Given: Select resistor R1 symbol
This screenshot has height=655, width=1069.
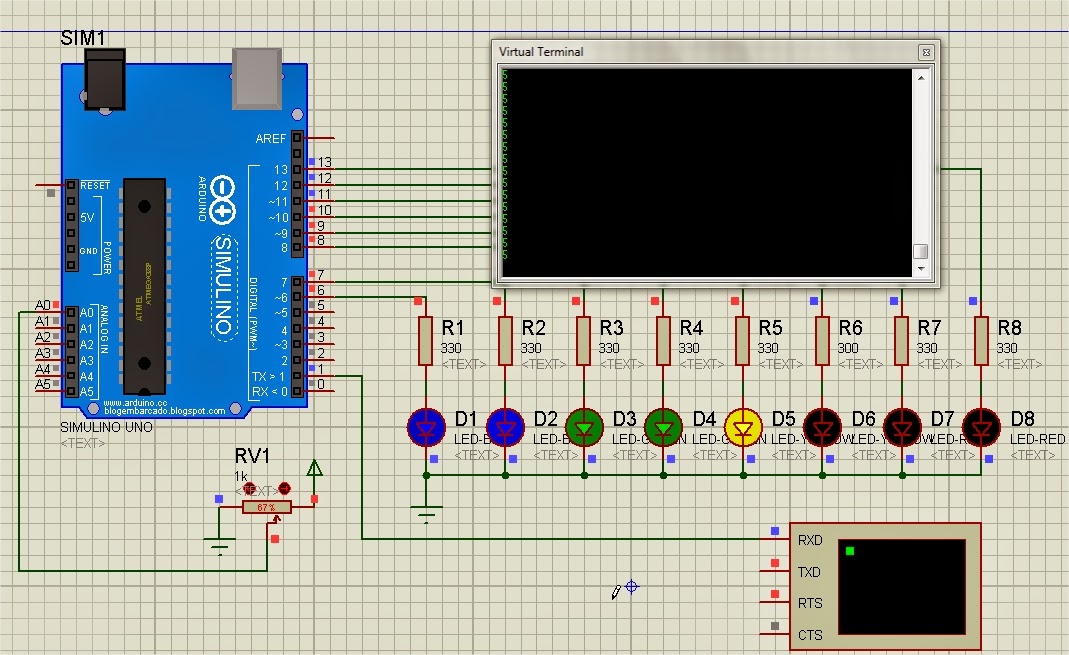Looking at the screenshot, I should pos(427,340).
